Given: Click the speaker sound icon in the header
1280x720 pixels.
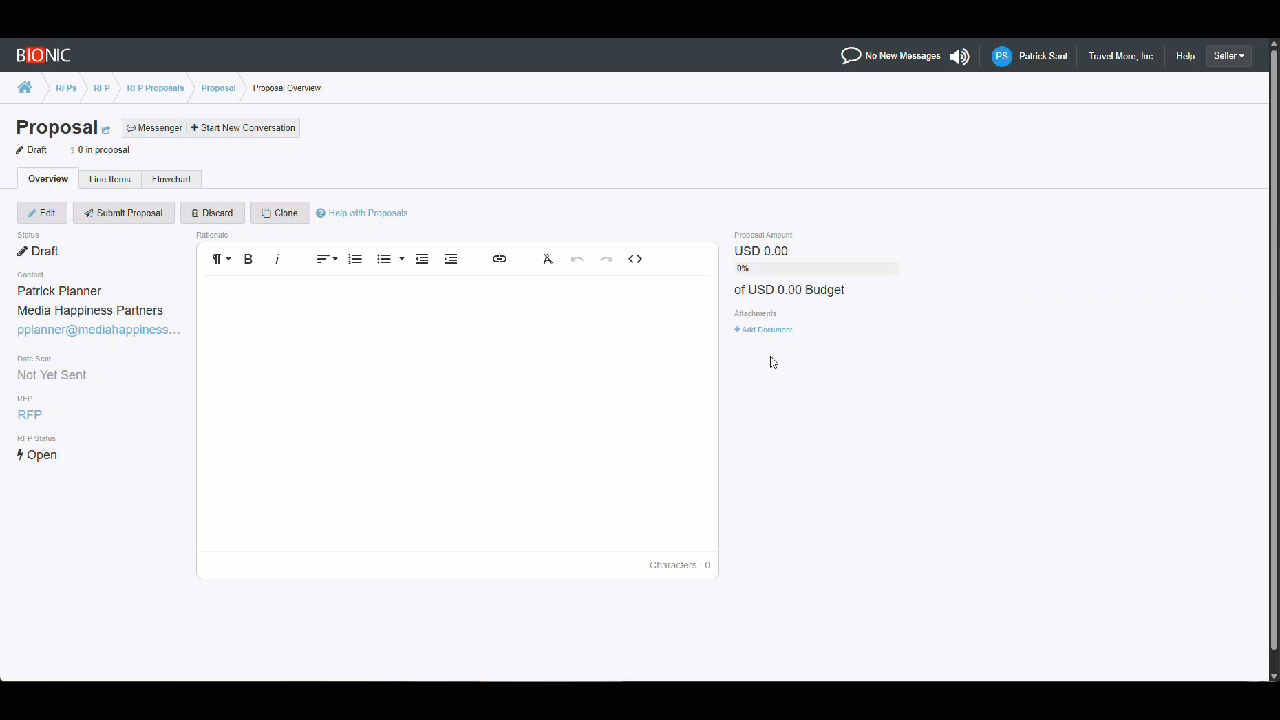Looking at the screenshot, I should coord(960,56).
